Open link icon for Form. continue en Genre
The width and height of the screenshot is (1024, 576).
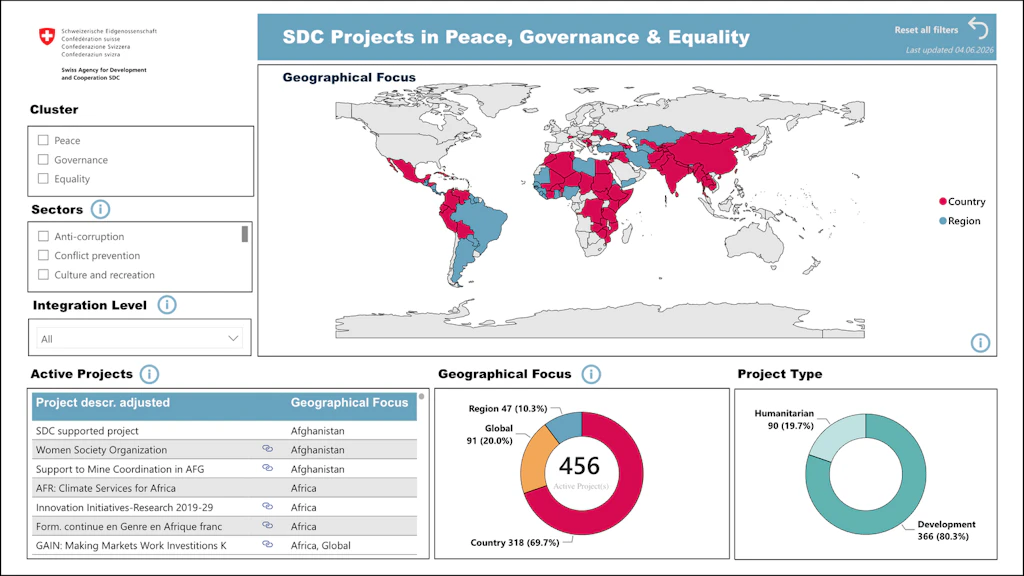point(268,525)
